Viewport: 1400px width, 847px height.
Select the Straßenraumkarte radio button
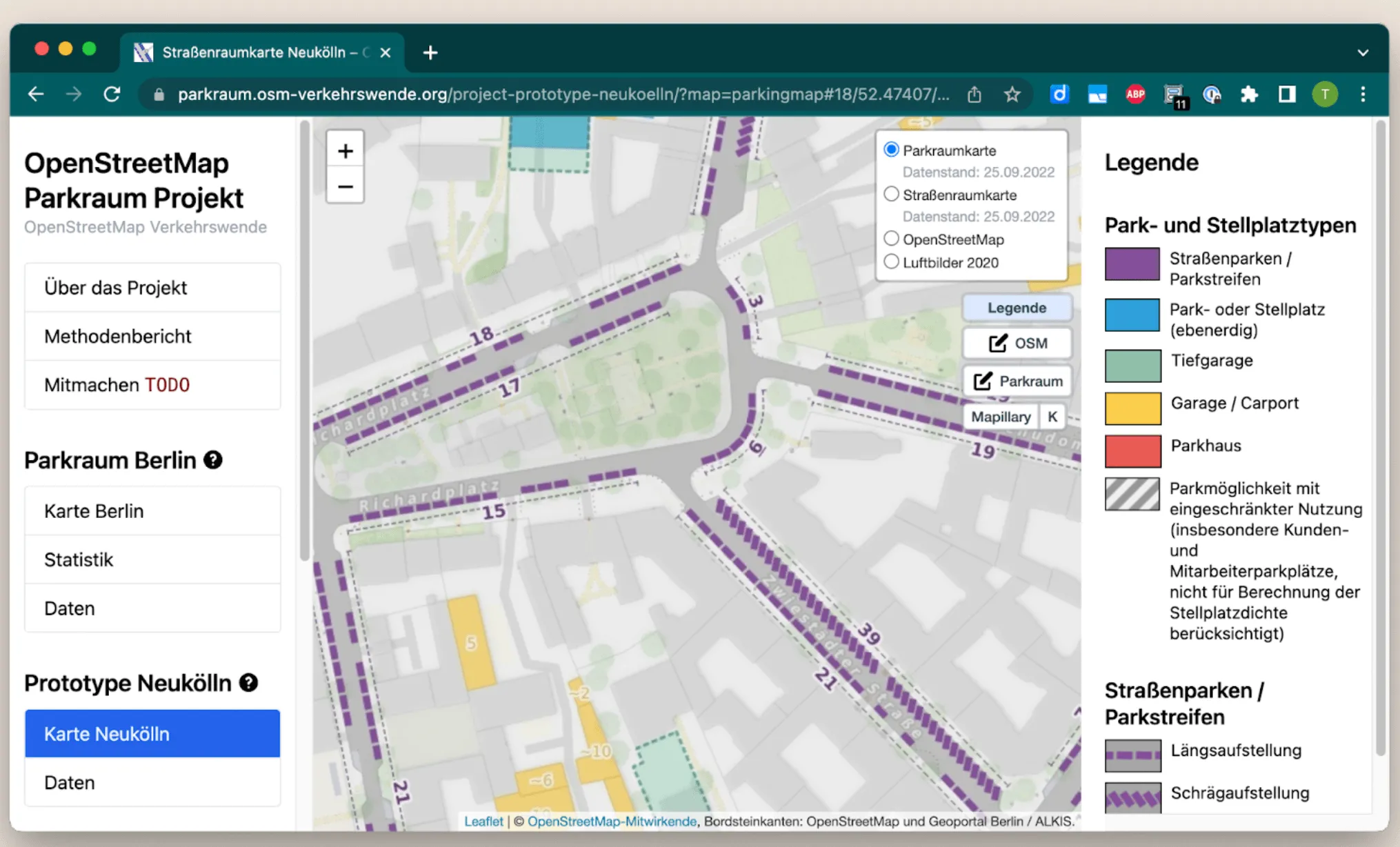pyautogui.click(x=891, y=195)
